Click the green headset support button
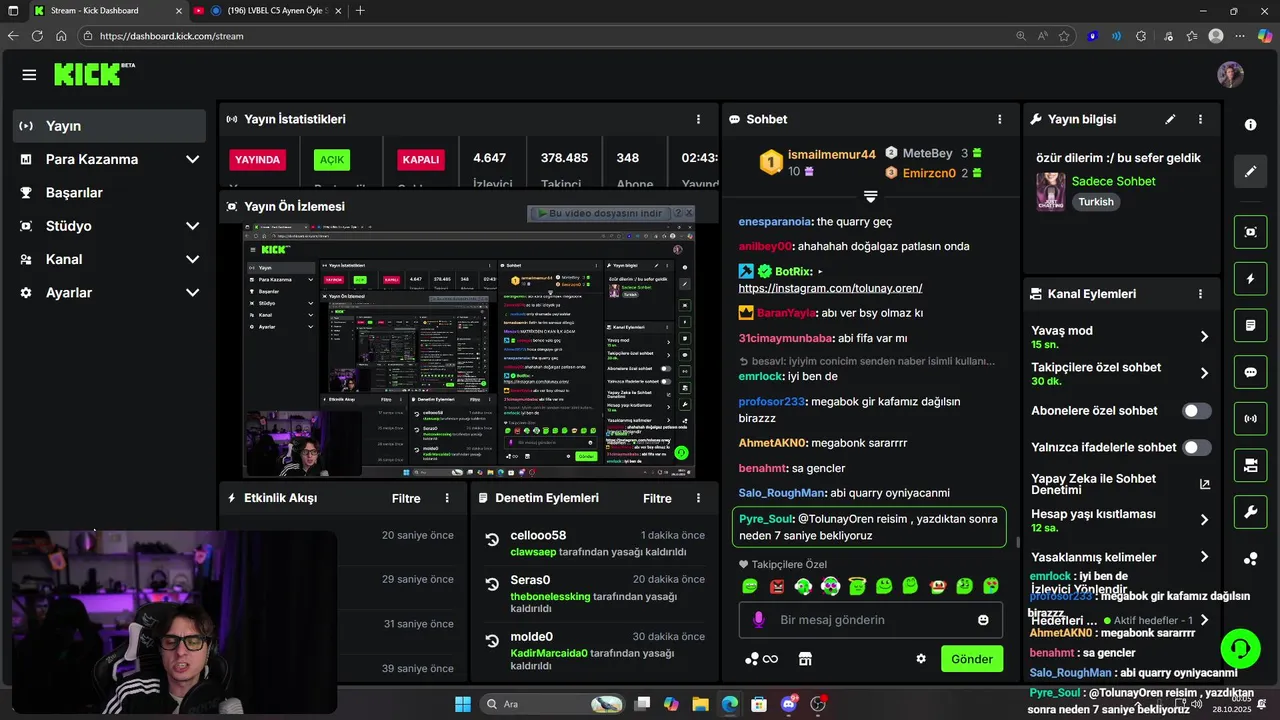 tap(1240, 649)
